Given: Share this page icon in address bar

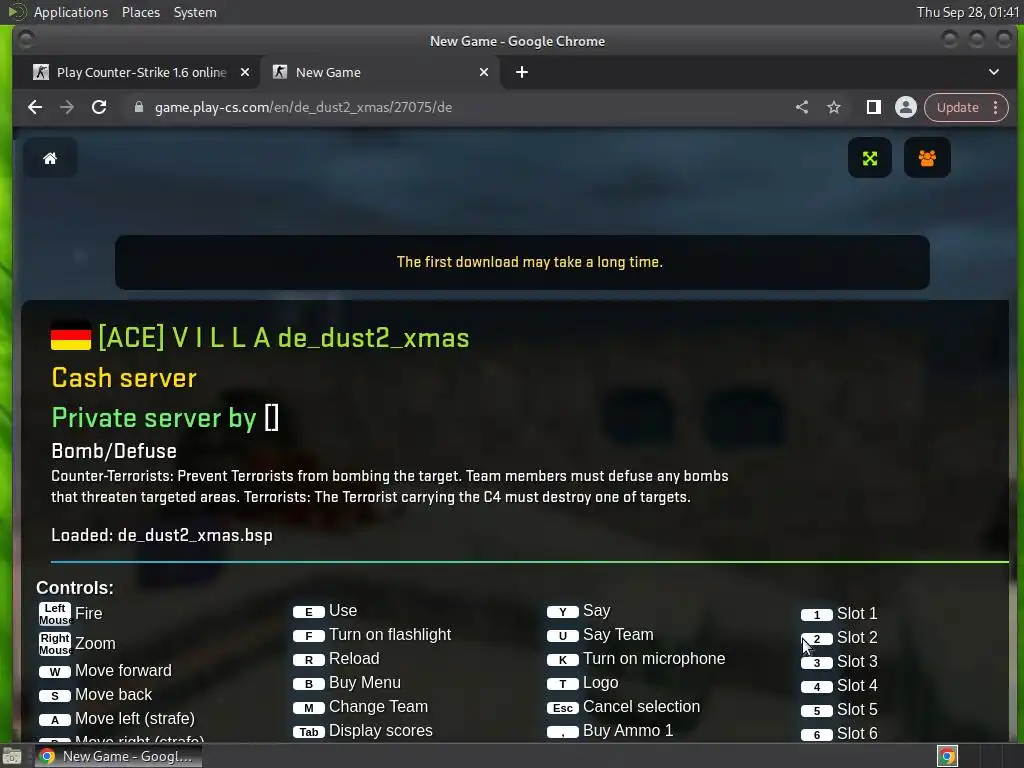Looking at the screenshot, I should (802, 107).
